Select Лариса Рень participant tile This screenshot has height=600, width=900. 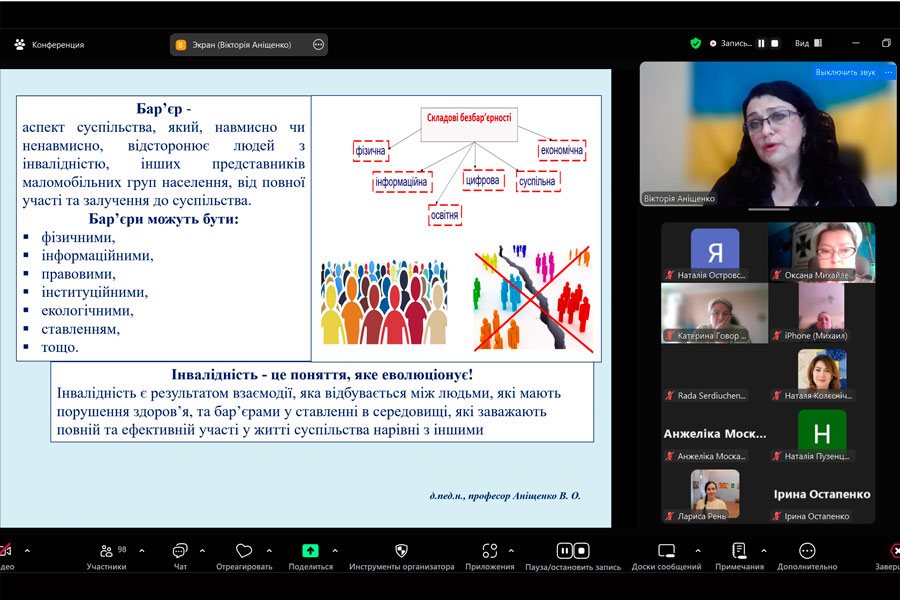715,494
